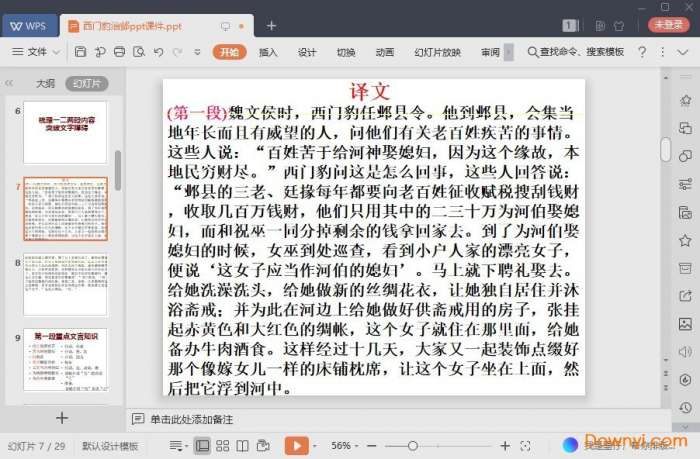Viewport: 700px width, 459px height.
Task: Click the Undo arrow icon
Action: point(156,52)
